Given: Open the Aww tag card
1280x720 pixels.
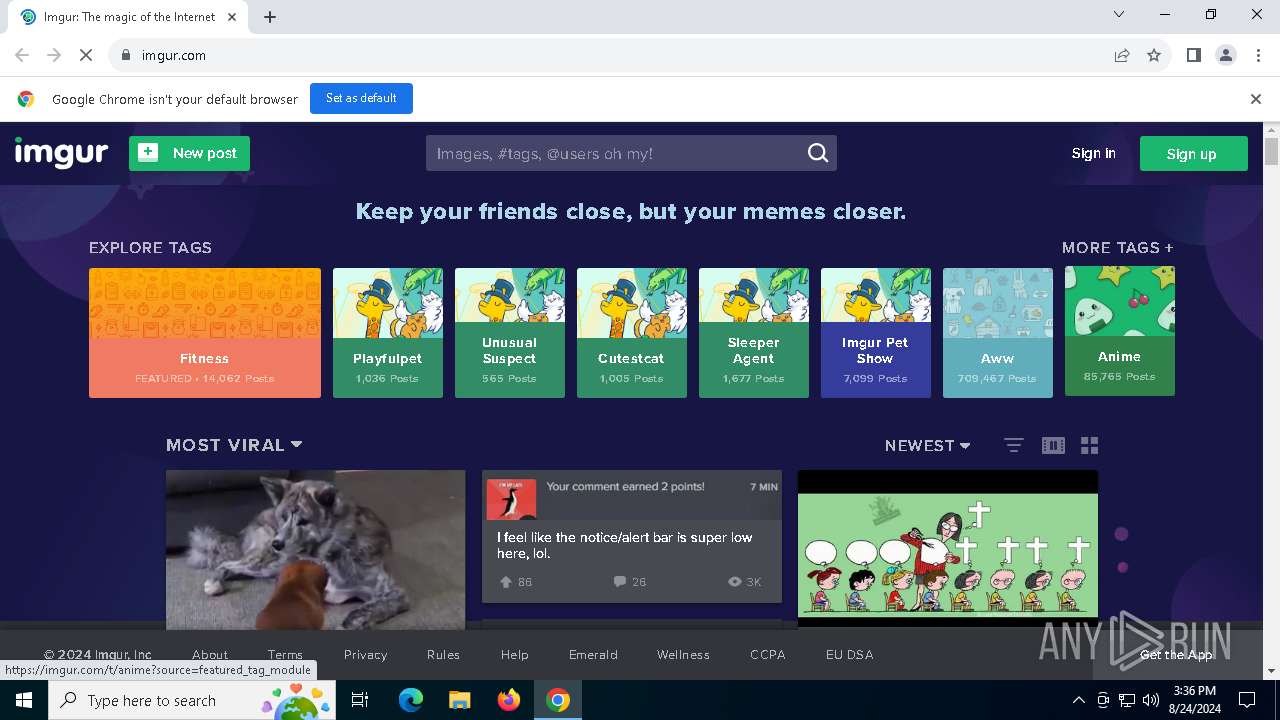Looking at the screenshot, I should point(998,333).
